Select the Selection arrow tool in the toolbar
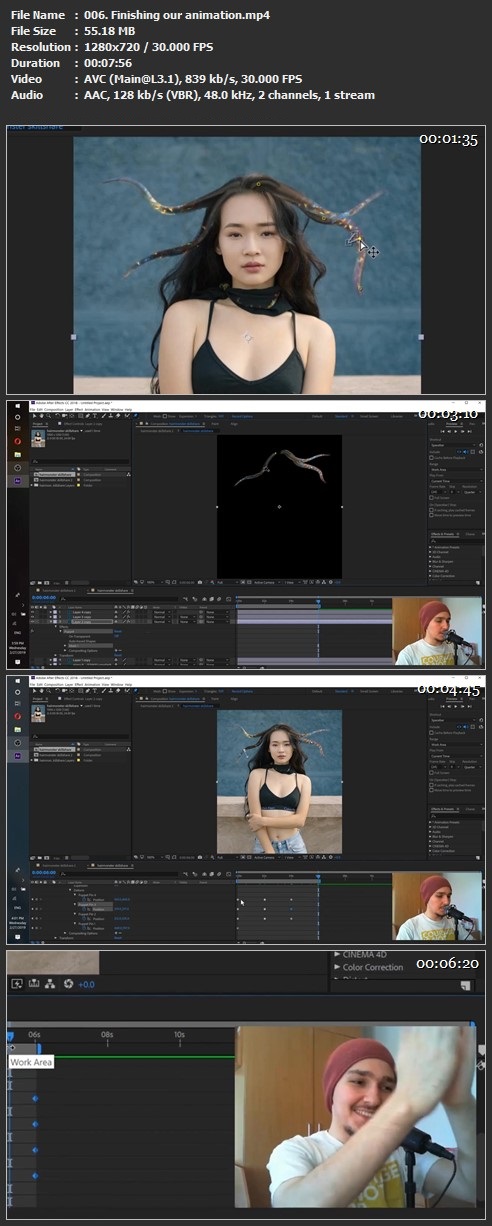This screenshot has height=1226, width=492. [x=33, y=416]
